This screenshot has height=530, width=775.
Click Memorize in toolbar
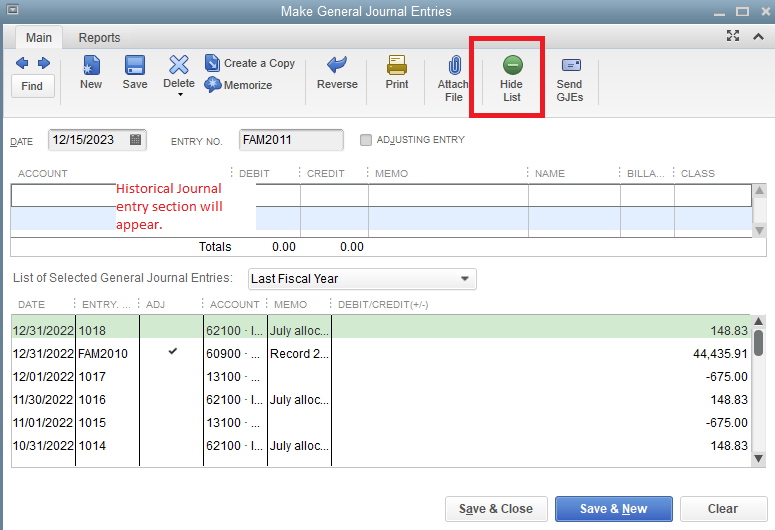pyautogui.click(x=238, y=85)
